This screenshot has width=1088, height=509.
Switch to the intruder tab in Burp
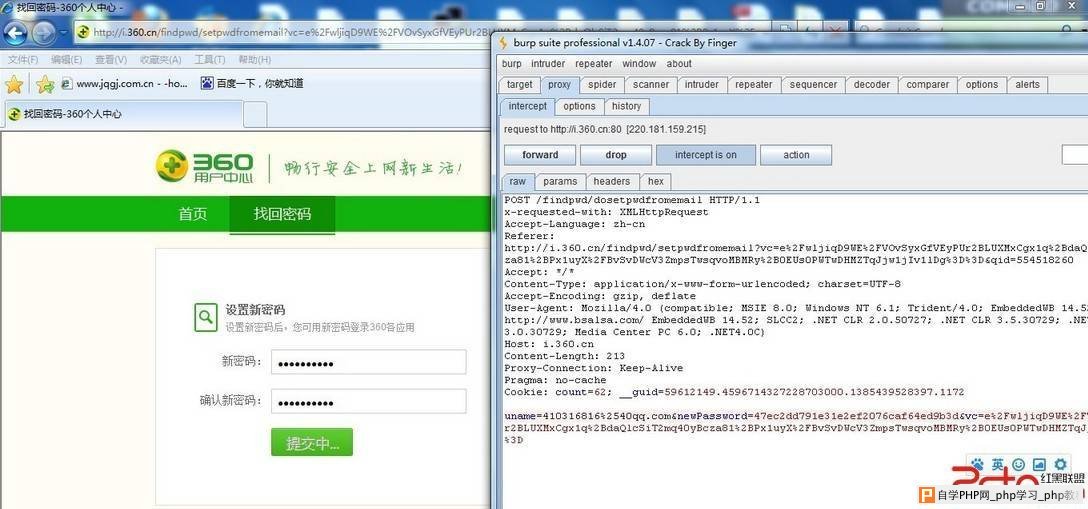(702, 85)
